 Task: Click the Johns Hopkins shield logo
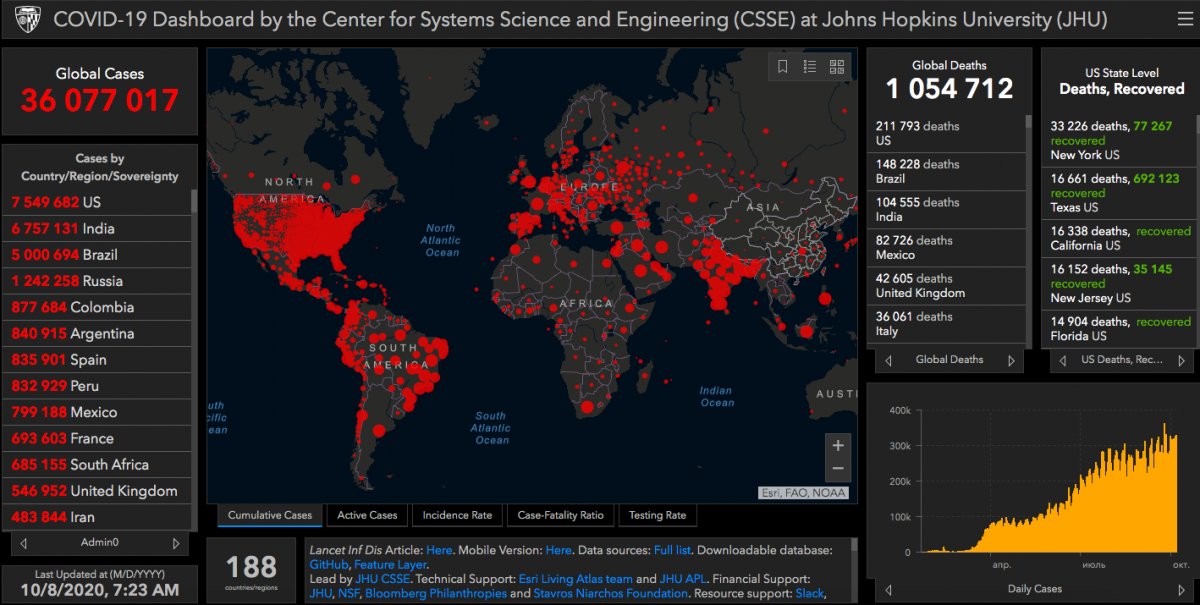tap(27, 20)
